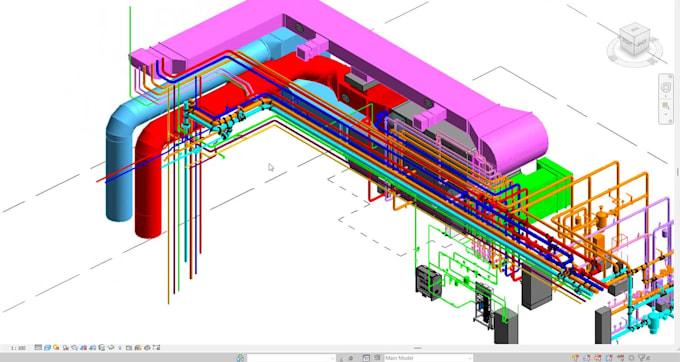Toggle Shadows in the view control bar
The width and height of the screenshot is (680, 362).
65,348
